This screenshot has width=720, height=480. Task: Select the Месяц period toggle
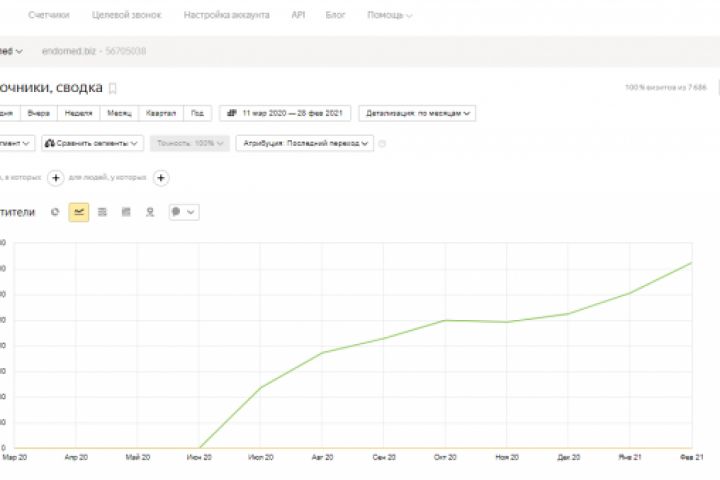[119, 113]
